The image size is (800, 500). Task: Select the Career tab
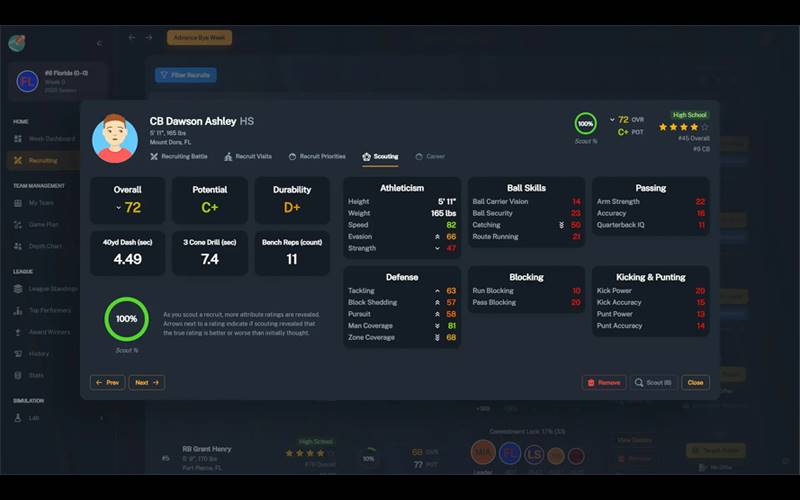click(430, 157)
